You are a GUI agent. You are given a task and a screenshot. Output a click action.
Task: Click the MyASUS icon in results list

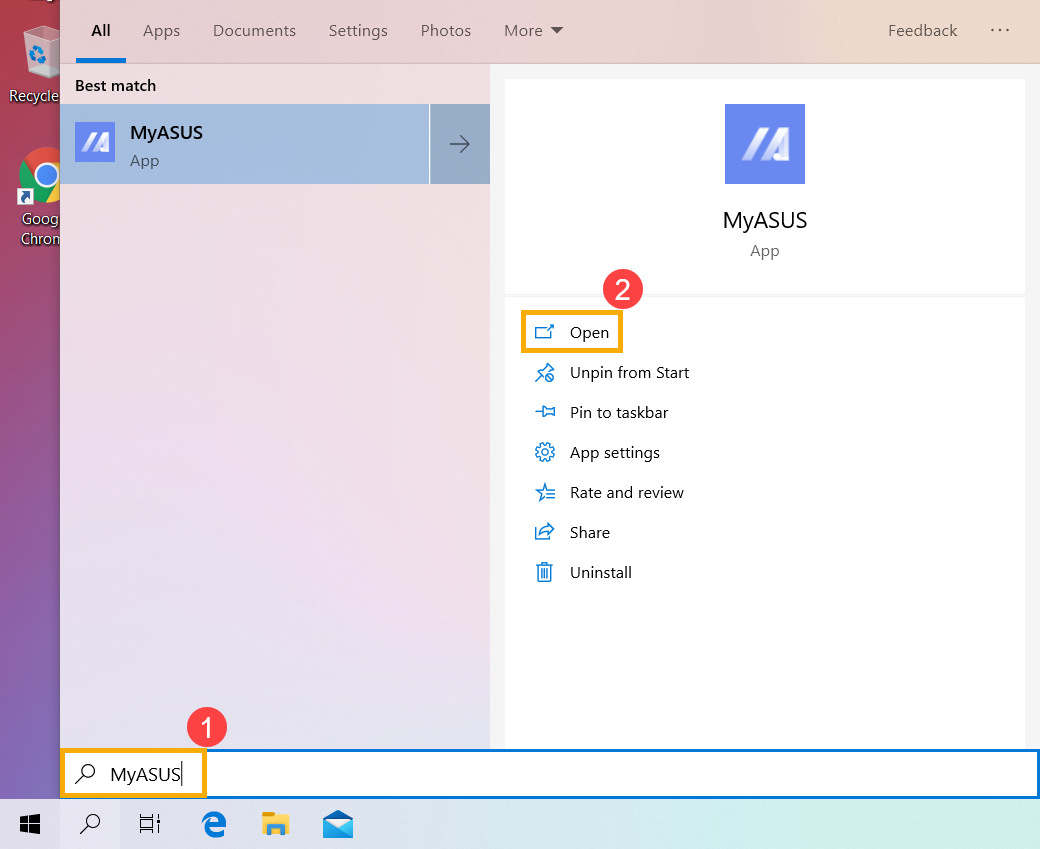click(95, 142)
